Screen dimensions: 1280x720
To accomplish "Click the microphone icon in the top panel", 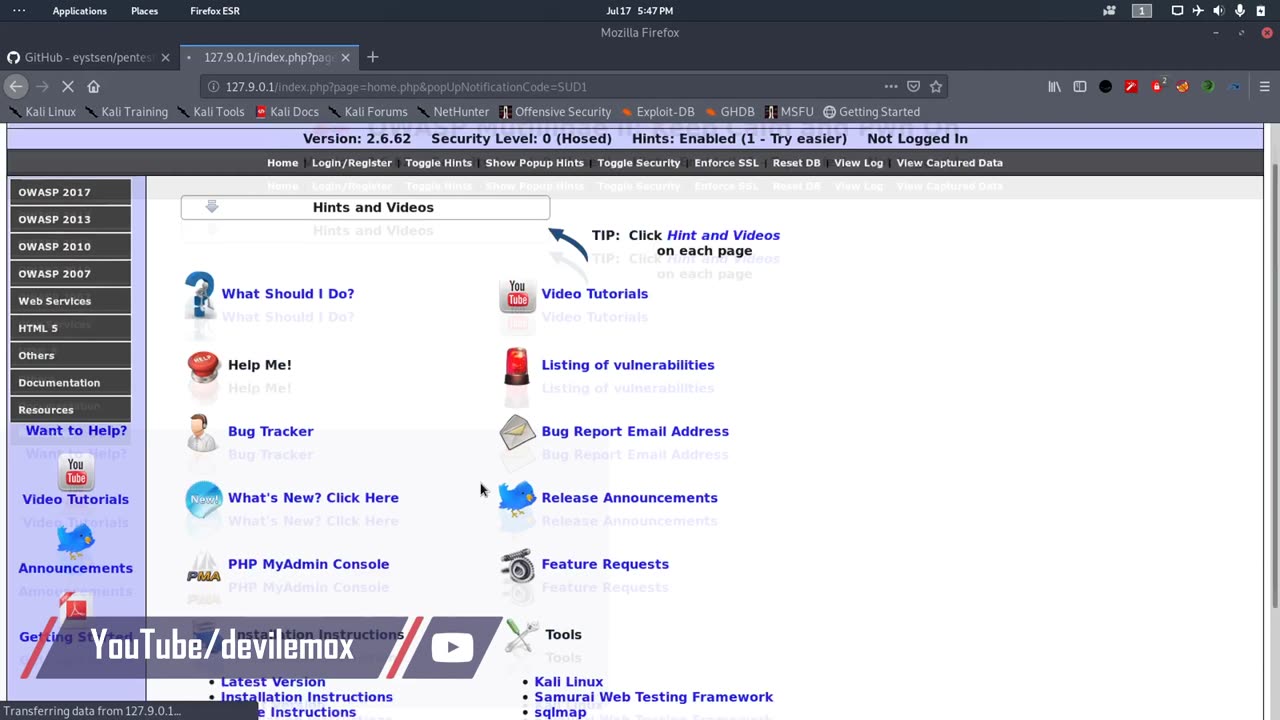I will [x=1240, y=11].
